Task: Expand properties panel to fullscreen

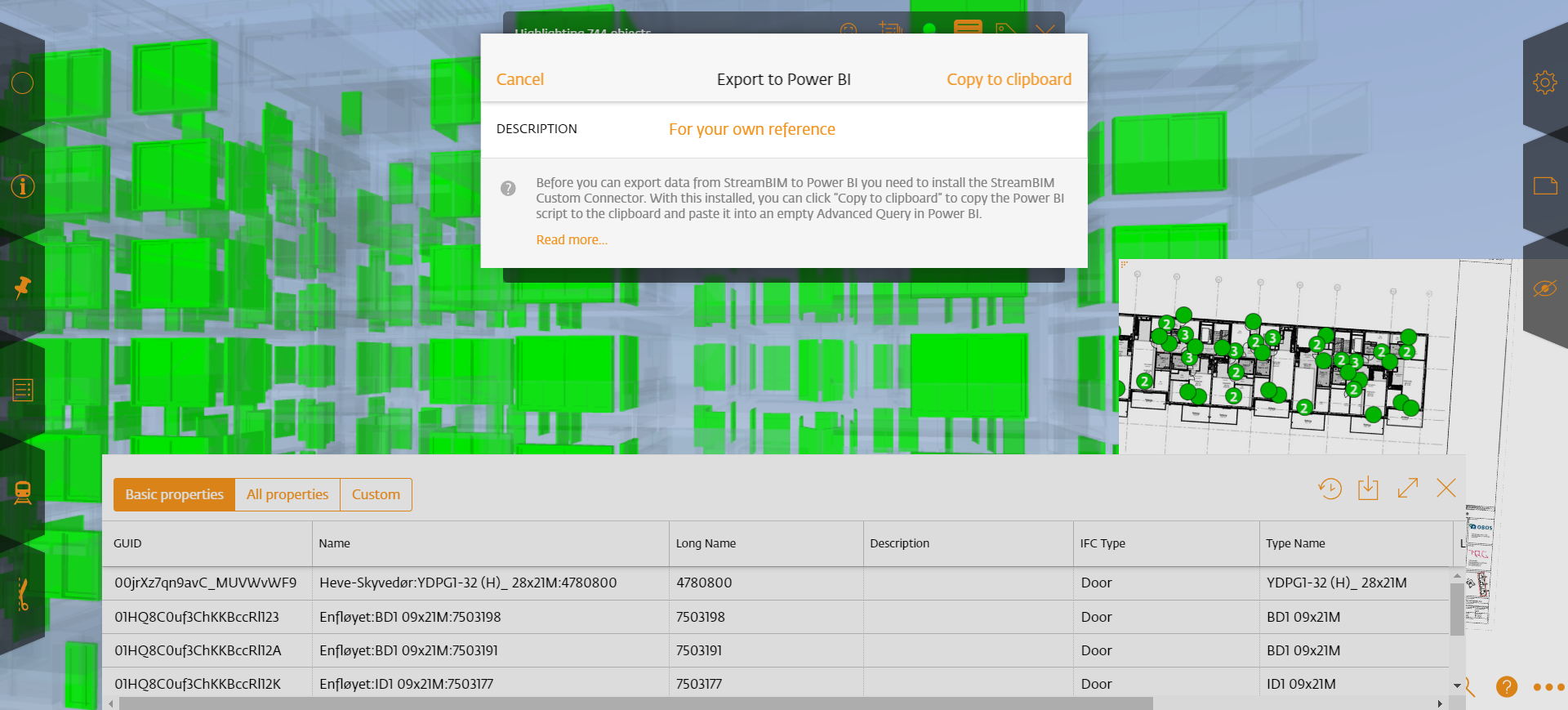Action: [1408, 489]
